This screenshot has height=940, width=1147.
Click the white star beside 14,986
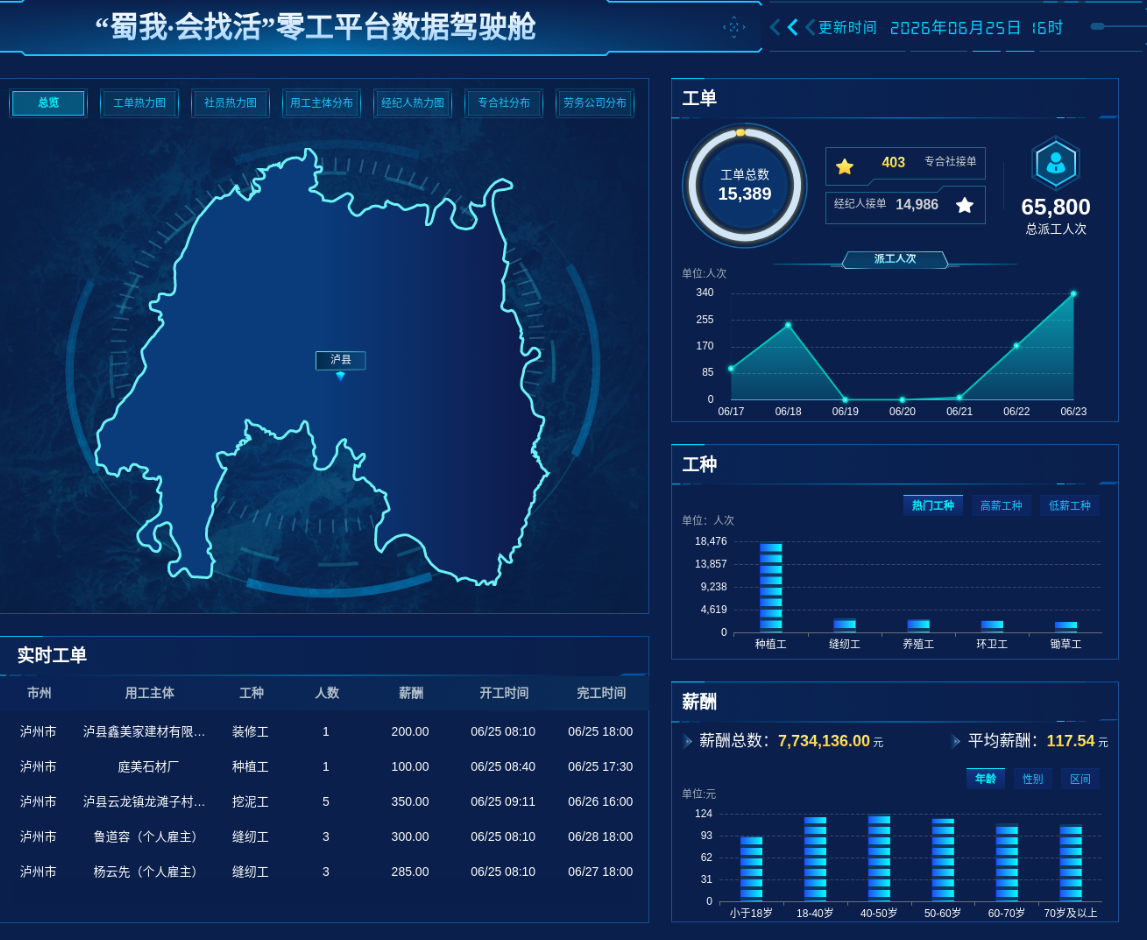[x=964, y=205]
